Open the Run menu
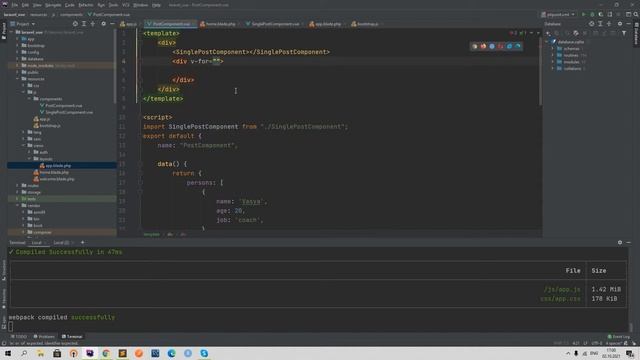This screenshot has height=360, width=640. (x=101, y=5)
